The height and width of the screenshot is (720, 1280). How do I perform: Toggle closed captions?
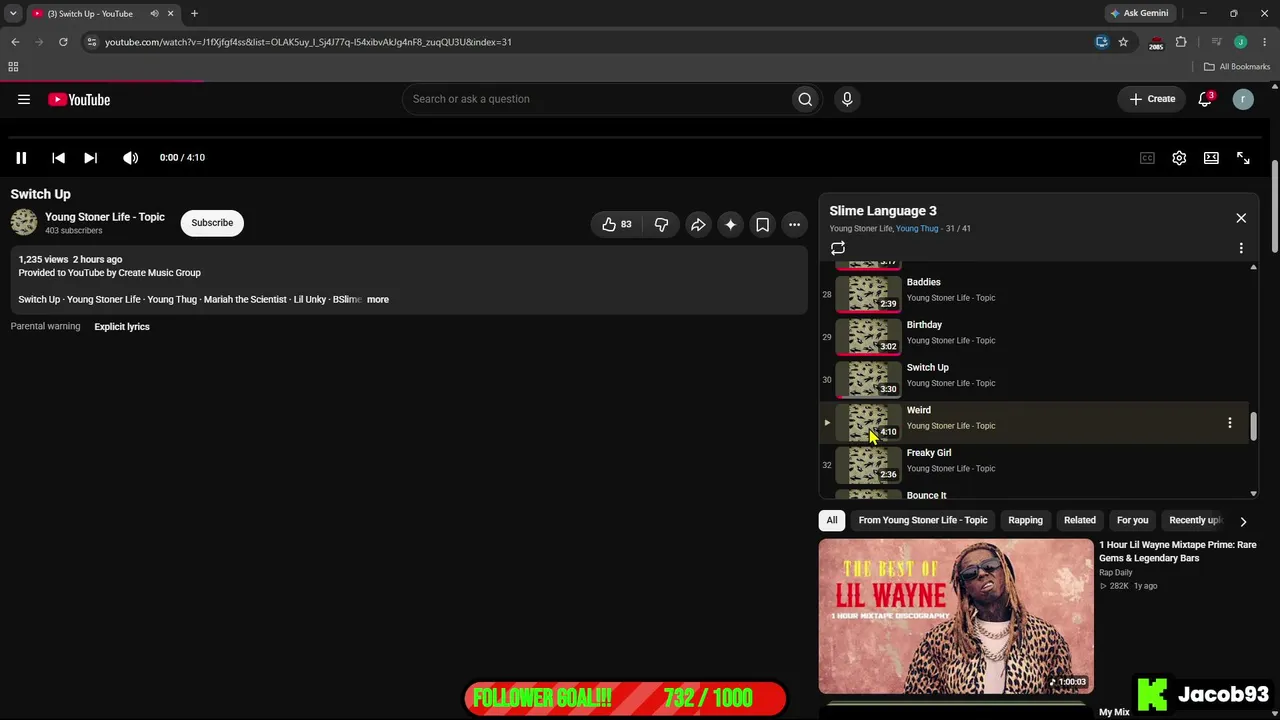[1147, 158]
